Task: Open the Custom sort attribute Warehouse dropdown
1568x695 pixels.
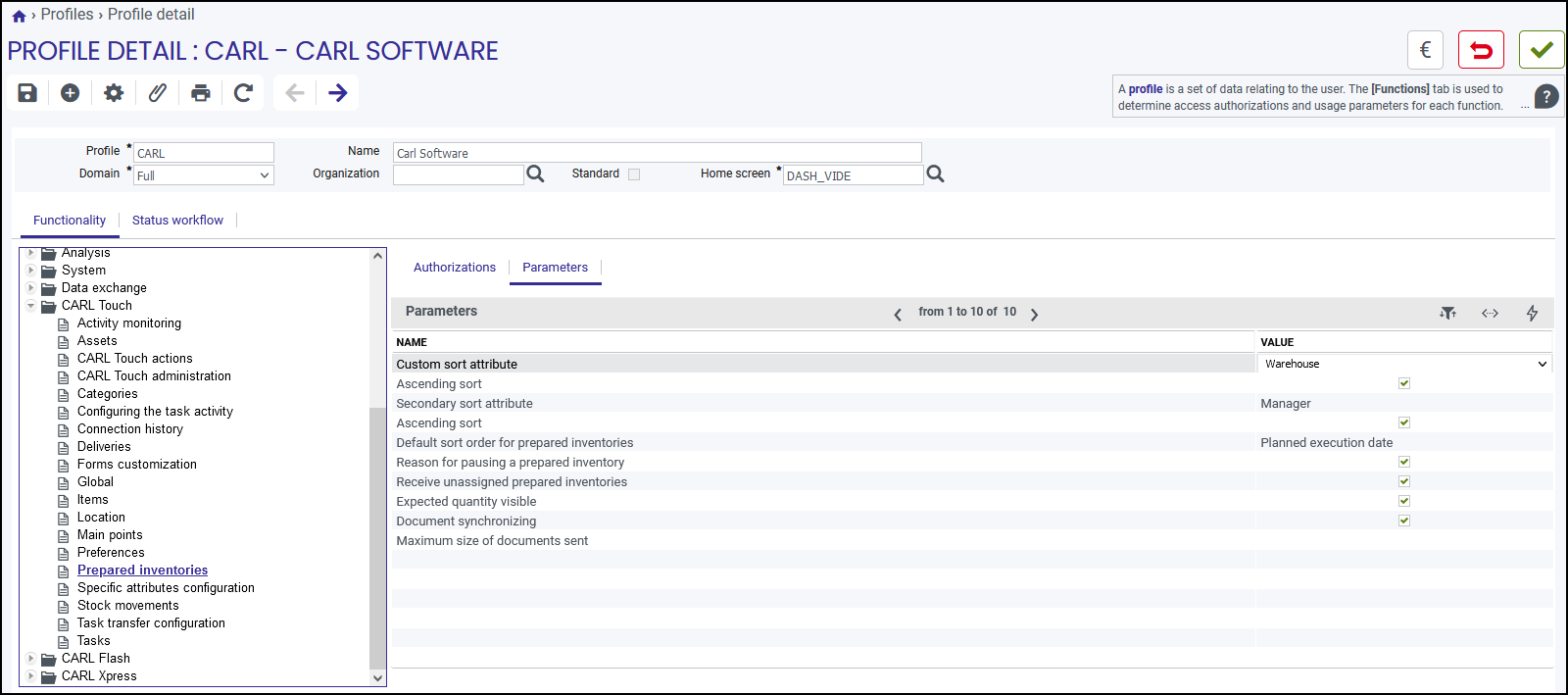Action: pyautogui.click(x=1405, y=364)
